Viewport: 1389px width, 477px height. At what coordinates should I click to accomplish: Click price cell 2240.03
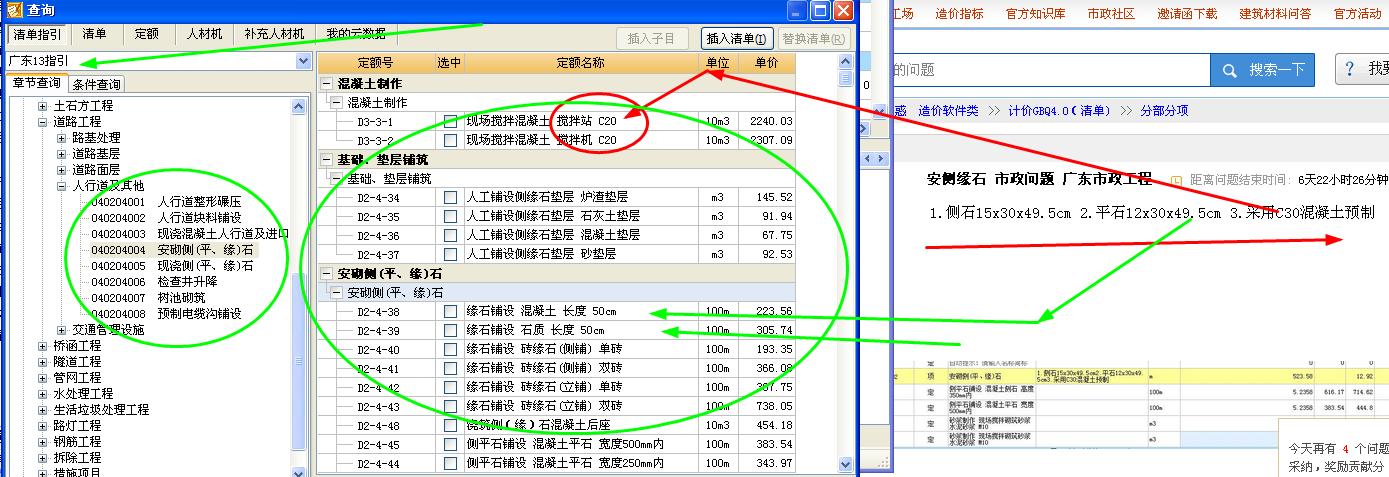point(767,122)
